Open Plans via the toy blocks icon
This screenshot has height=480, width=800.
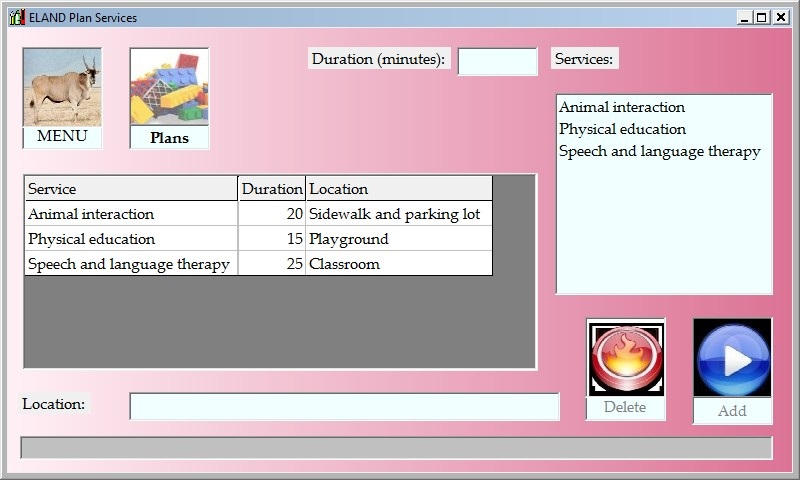tap(169, 89)
